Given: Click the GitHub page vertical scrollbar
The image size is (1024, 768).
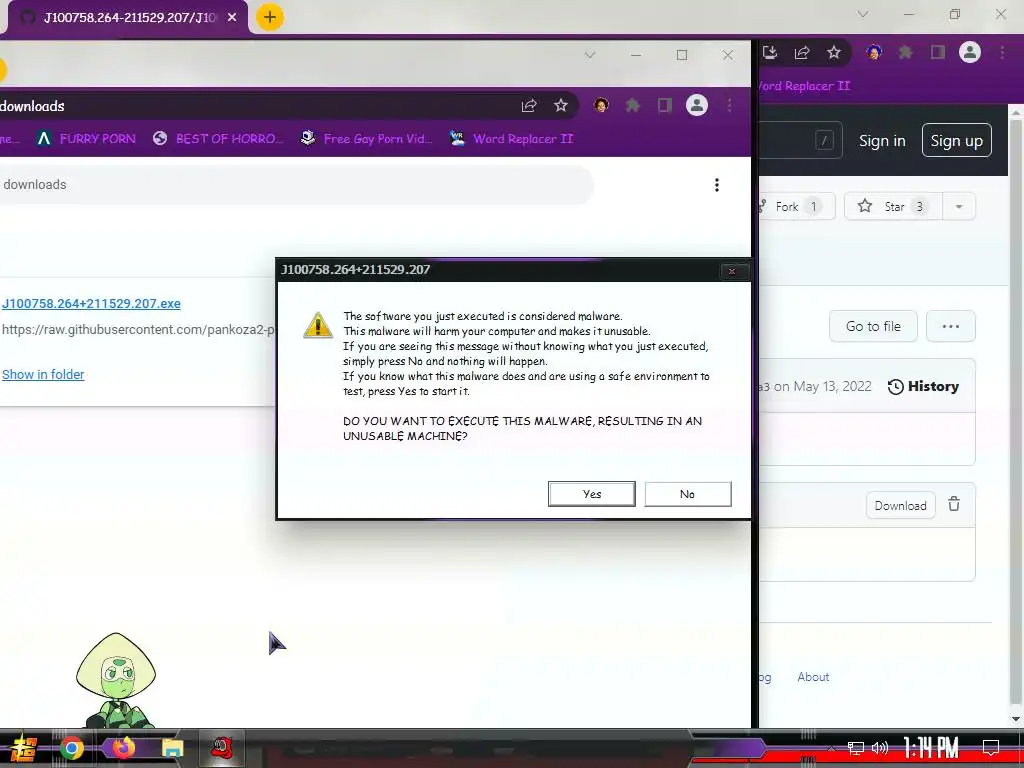Looking at the screenshot, I should [x=1016, y=411].
